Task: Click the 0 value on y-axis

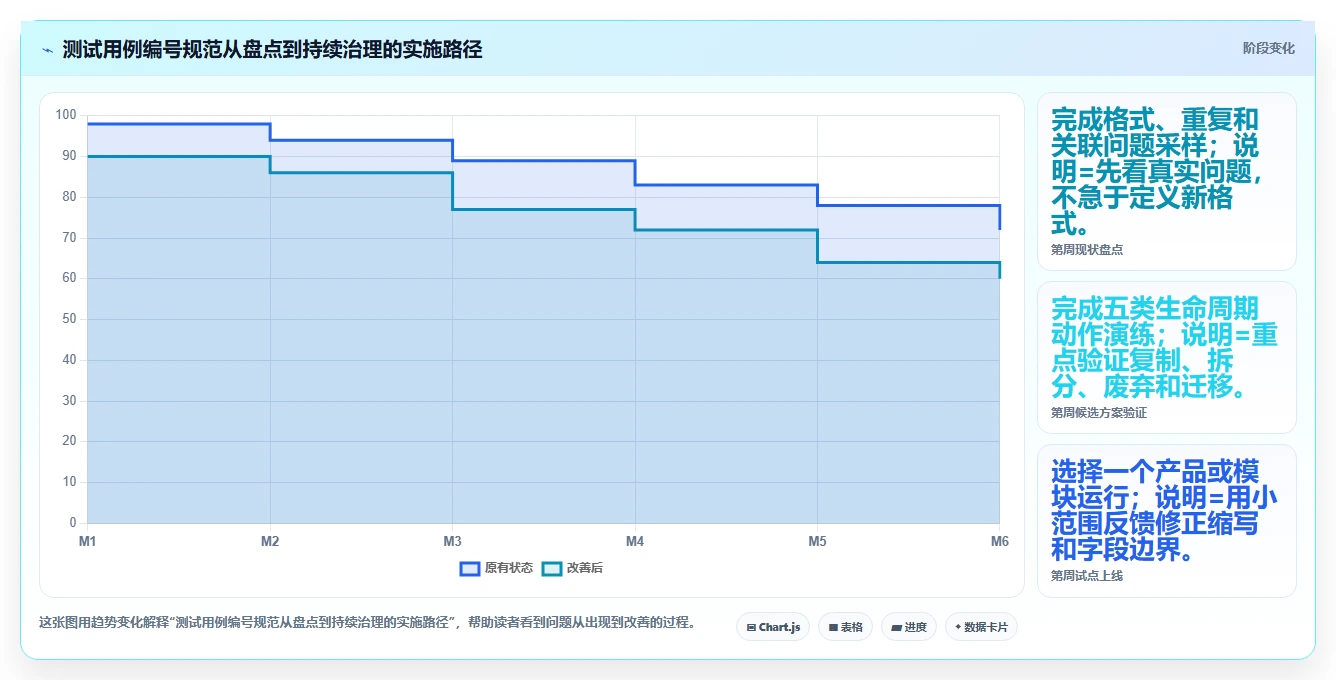Action: [73, 523]
